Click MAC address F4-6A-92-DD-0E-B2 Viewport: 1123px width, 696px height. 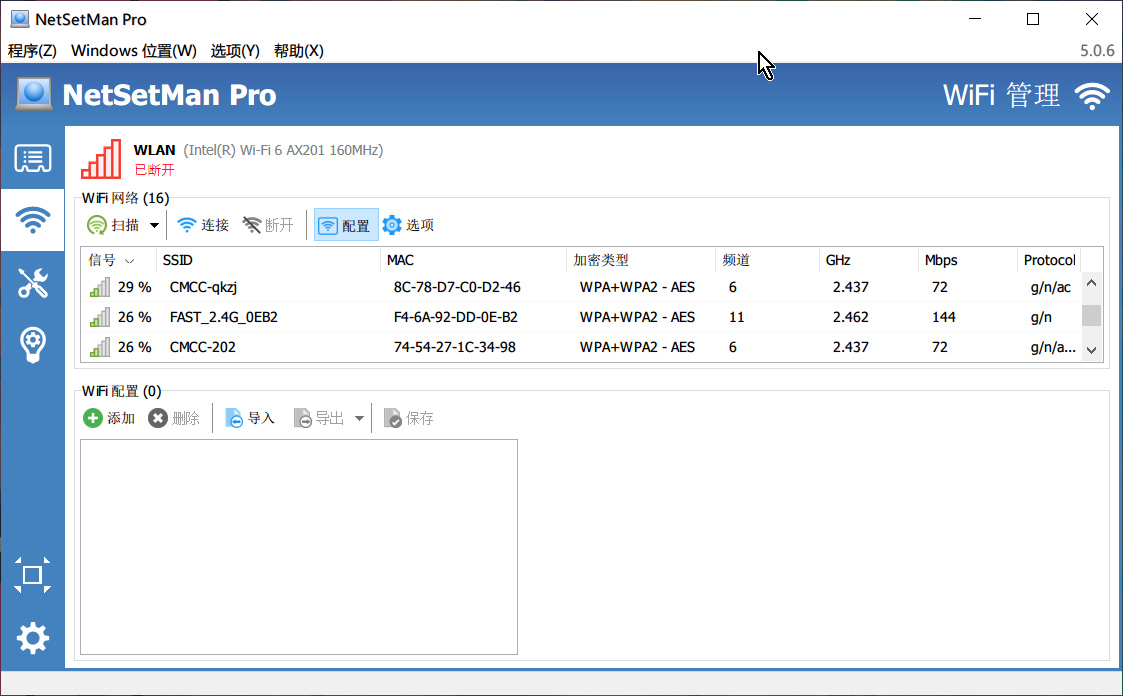456,317
